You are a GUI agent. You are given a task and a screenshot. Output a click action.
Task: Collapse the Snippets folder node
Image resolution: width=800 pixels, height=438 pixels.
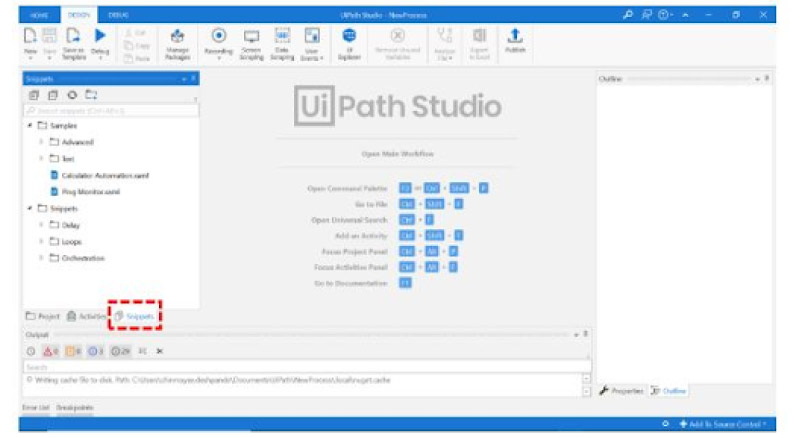30,208
